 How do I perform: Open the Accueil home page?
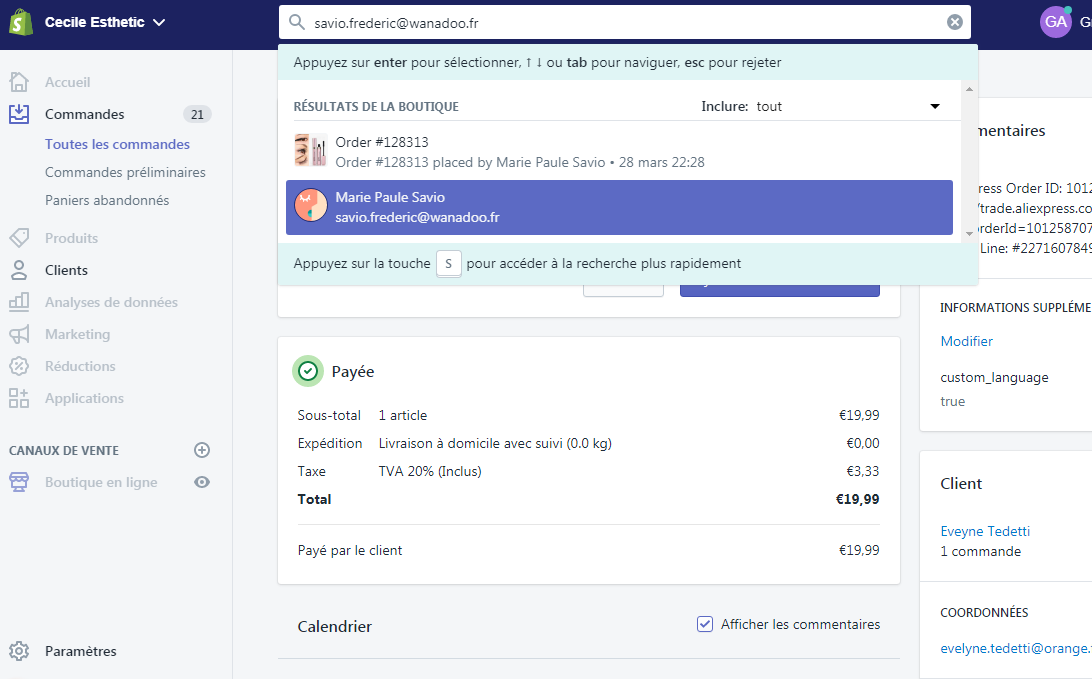click(x=67, y=82)
